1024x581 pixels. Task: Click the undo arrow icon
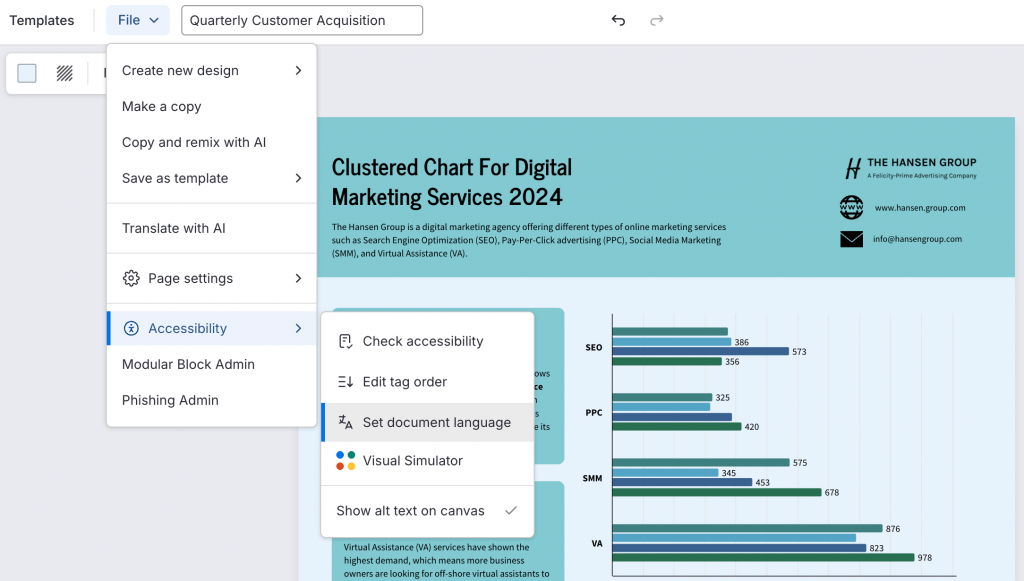click(x=618, y=20)
